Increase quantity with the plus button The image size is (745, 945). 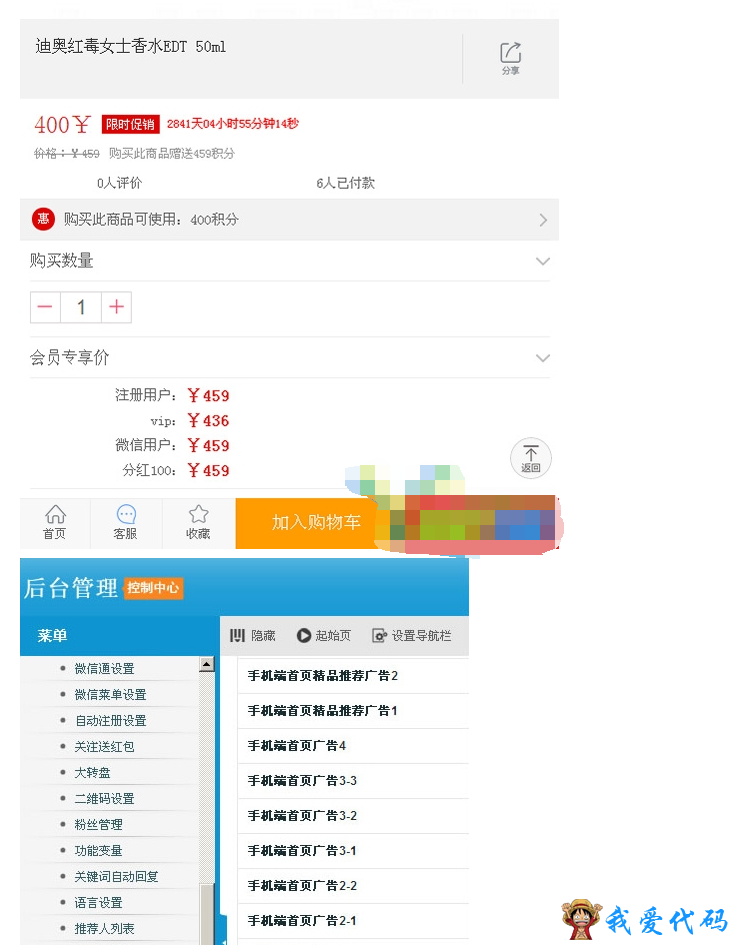116,307
